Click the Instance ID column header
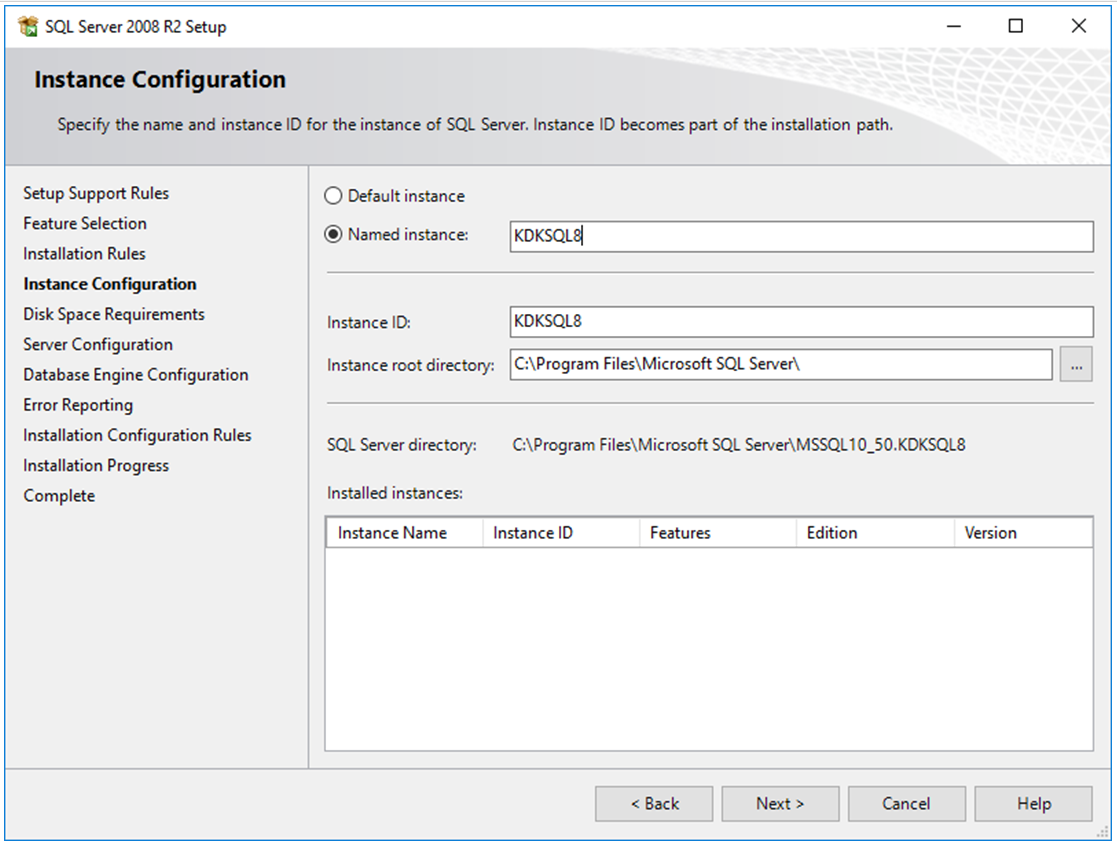Viewport: 1117px width, 845px height. tap(561, 533)
